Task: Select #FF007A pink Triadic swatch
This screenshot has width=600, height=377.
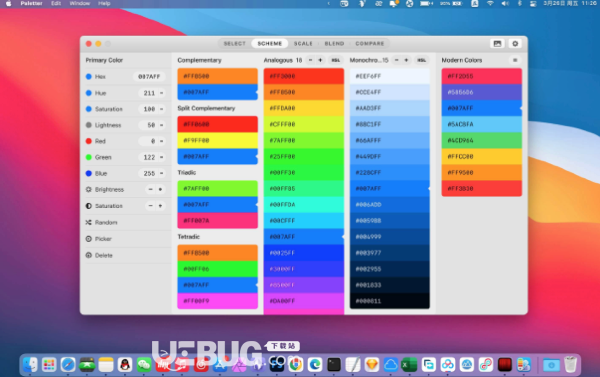Action: [217, 220]
